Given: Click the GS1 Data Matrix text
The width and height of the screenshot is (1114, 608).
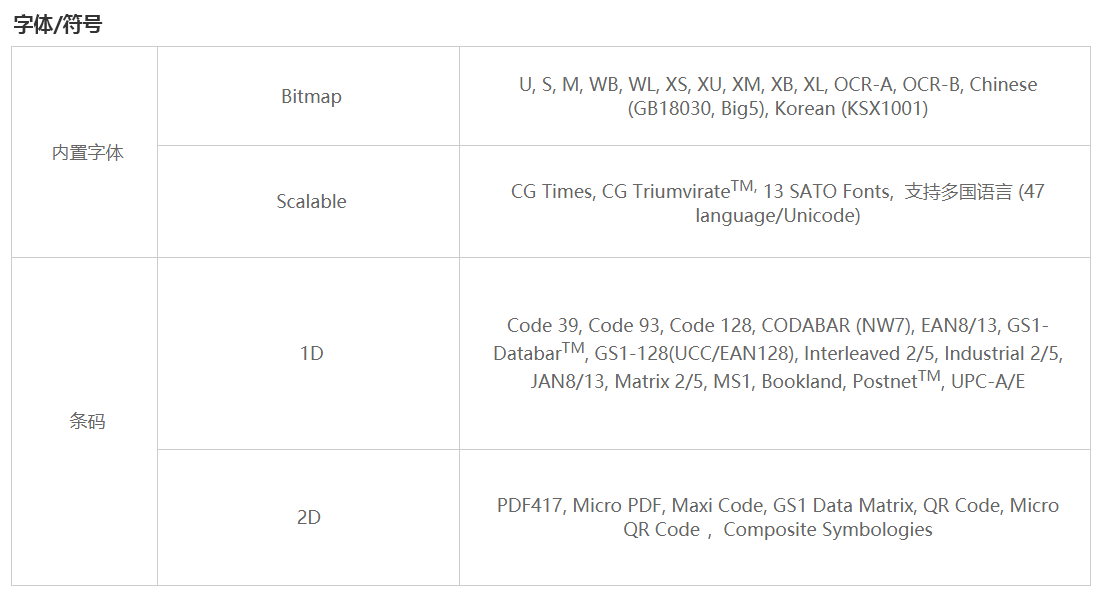Looking at the screenshot, I should [843, 506].
